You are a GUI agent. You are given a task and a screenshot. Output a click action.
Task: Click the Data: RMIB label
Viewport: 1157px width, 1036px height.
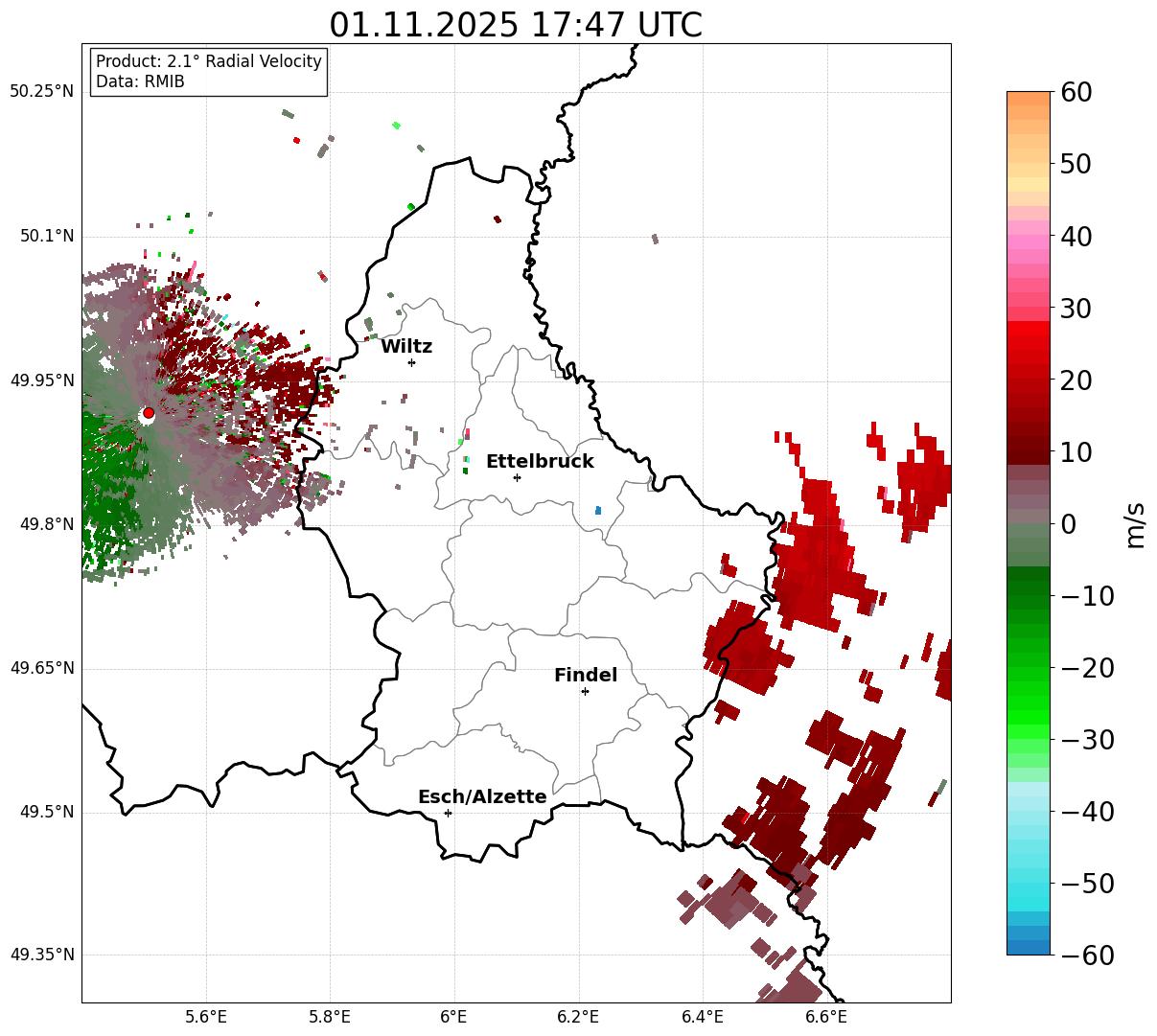[x=140, y=82]
